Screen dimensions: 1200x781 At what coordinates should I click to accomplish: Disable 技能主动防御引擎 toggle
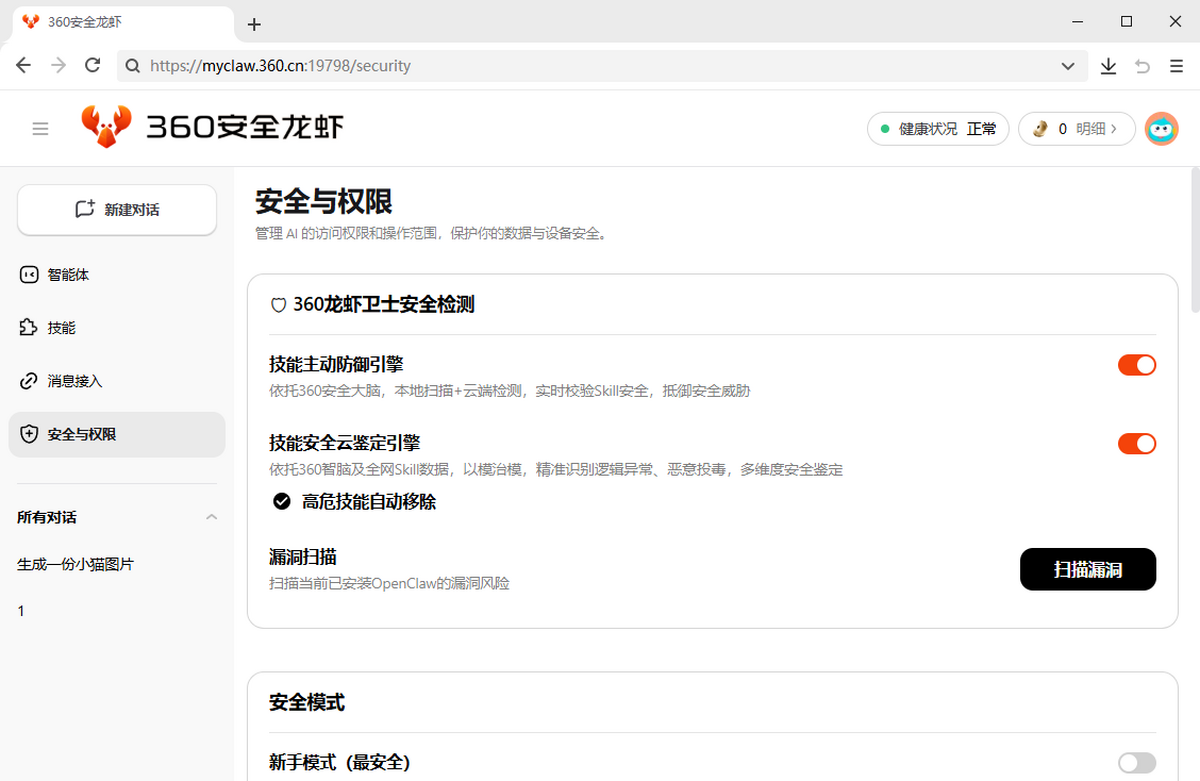[x=1136, y=365]
